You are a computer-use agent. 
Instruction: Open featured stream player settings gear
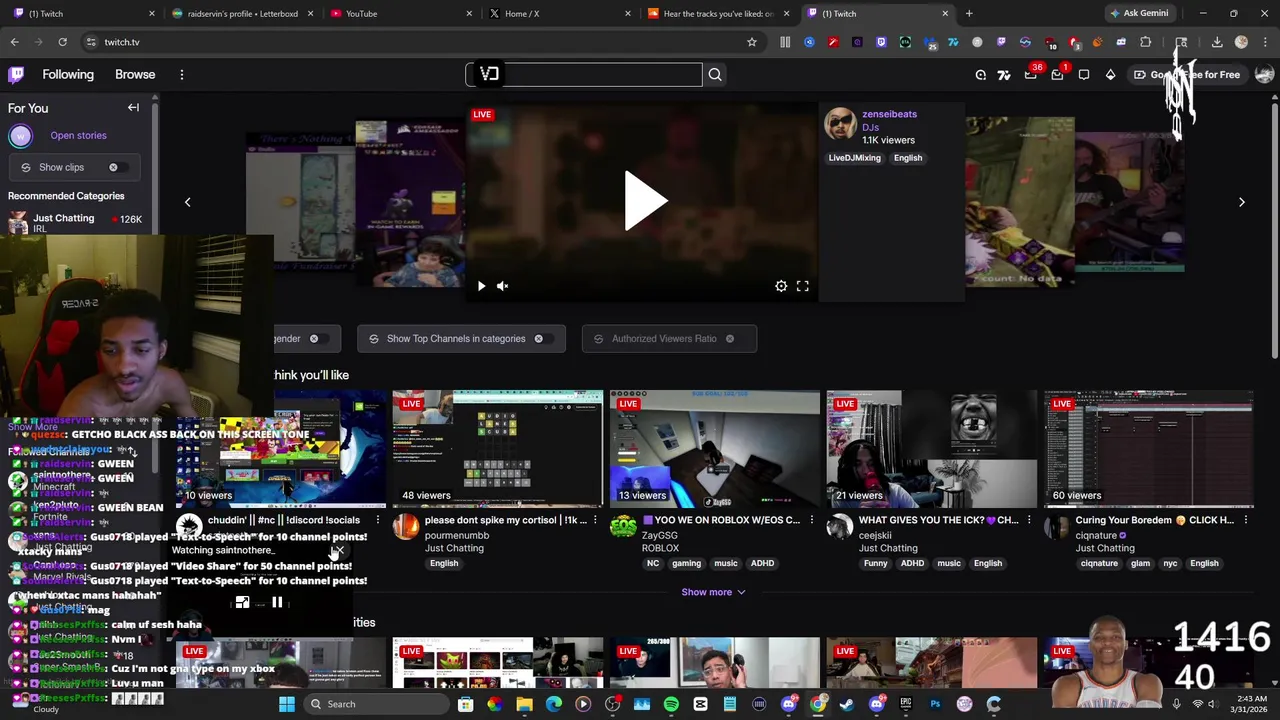(x=781, y=286)
